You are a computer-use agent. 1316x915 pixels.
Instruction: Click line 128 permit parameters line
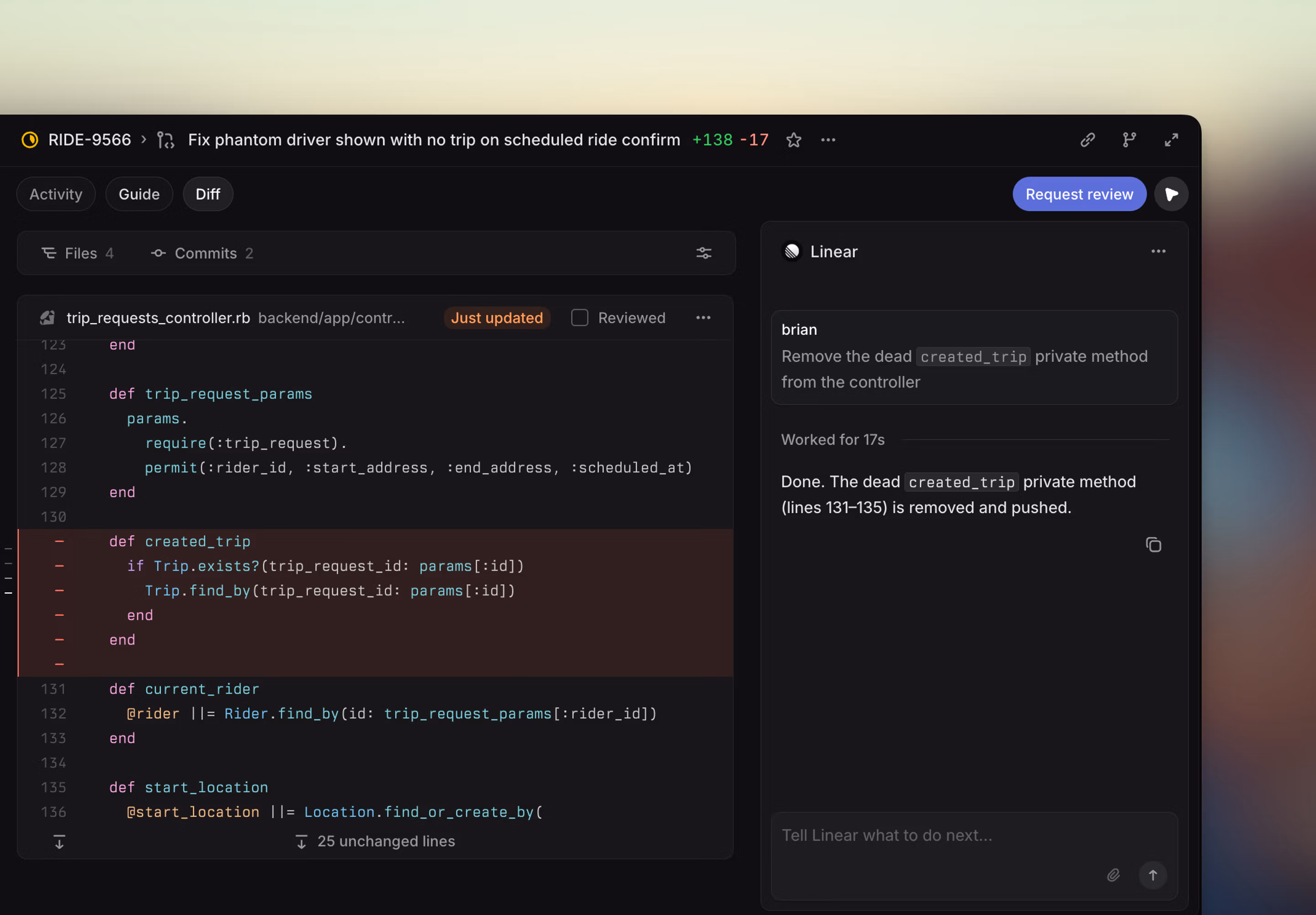[x=376, y=468]
